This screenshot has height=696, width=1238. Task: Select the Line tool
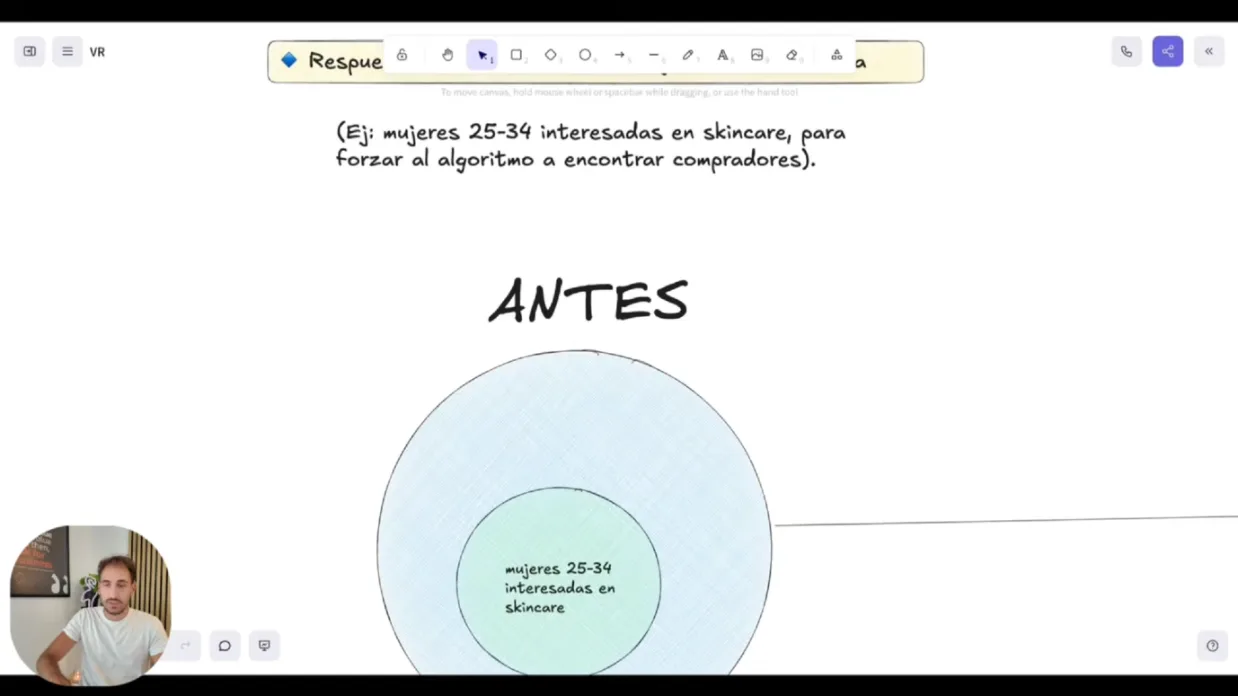(x=654, y=55)
